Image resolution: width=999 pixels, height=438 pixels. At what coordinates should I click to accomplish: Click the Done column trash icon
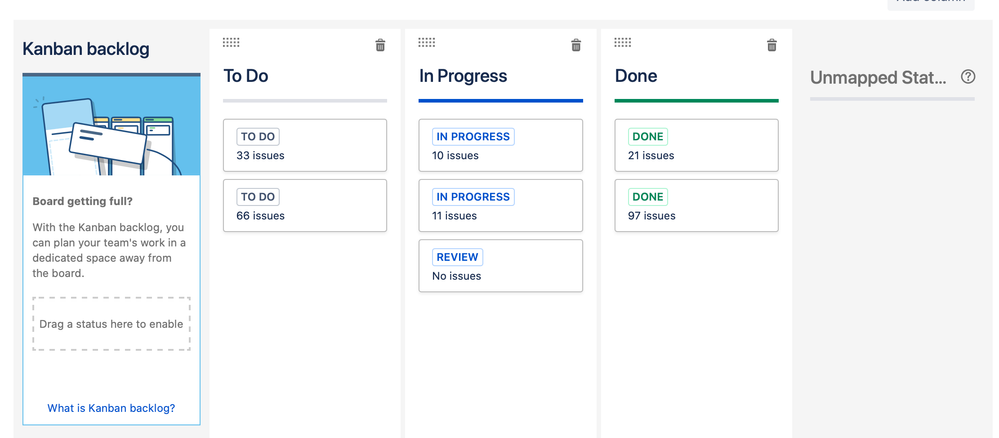[x=772, y=45]
